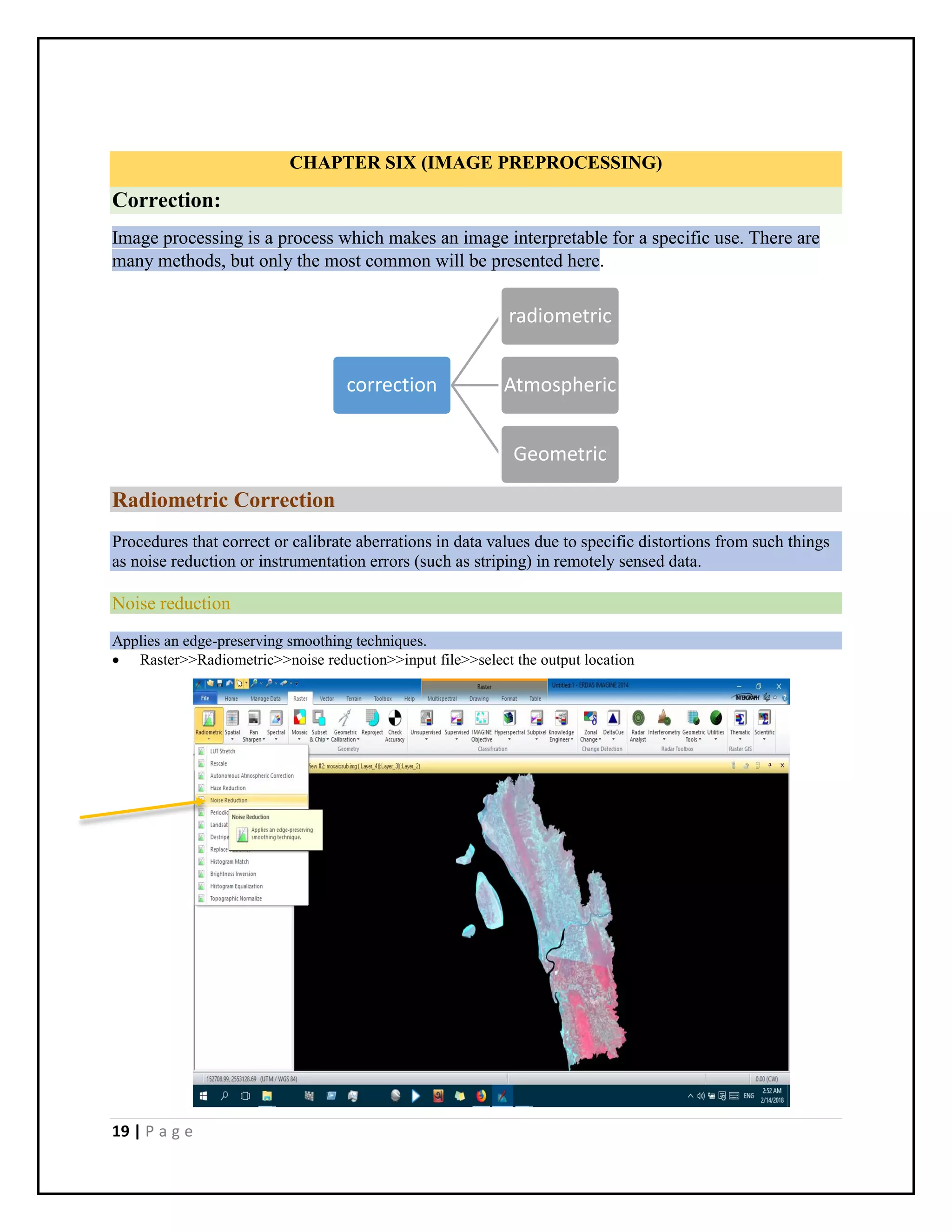Click the File button

point(205,698)
